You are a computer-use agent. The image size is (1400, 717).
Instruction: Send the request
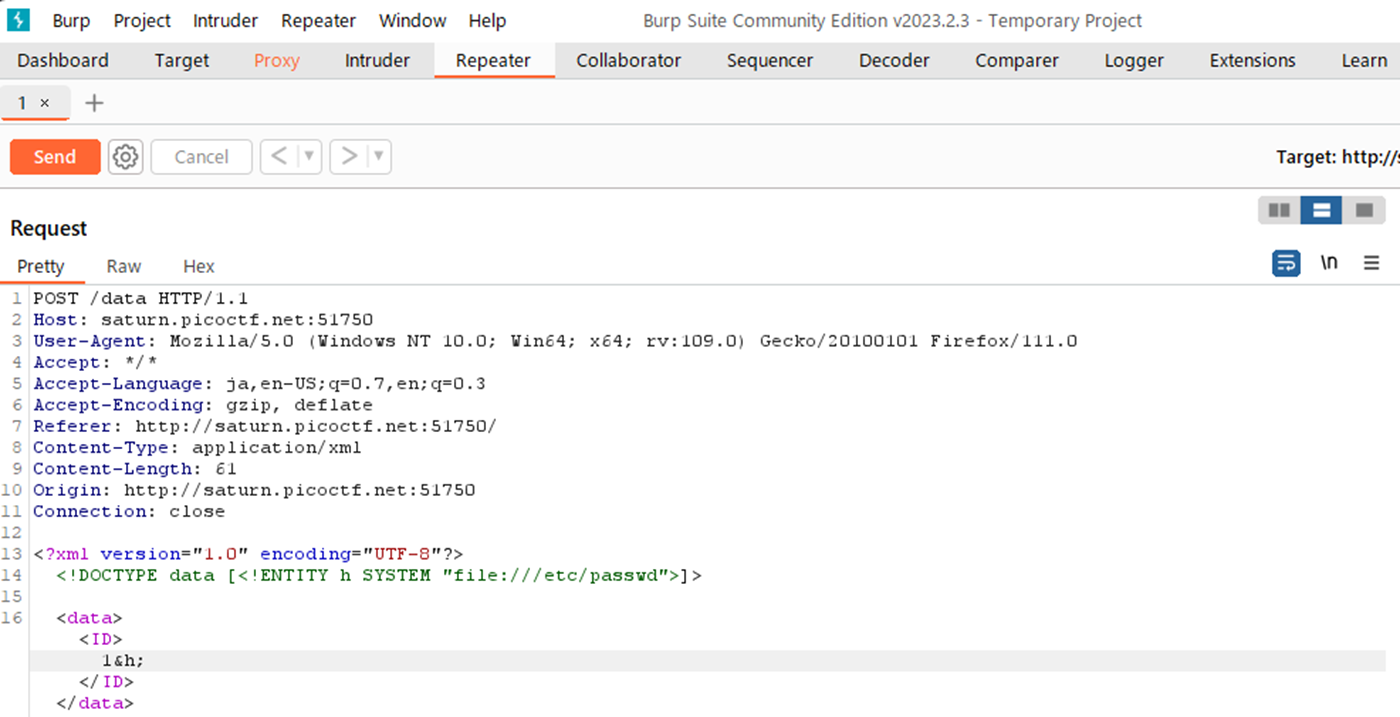[x=55, y=157]
